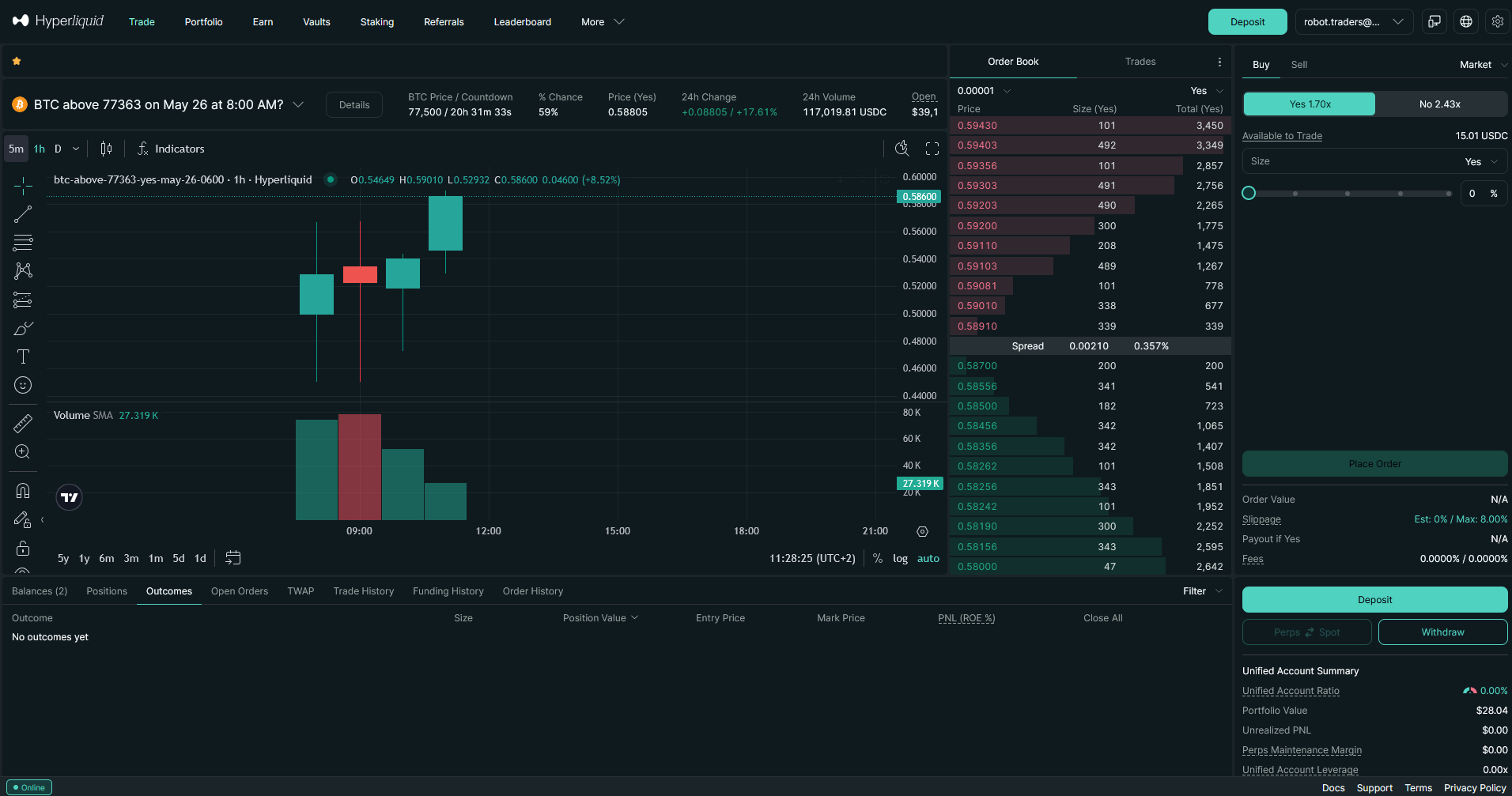Select the trend line drawing tool
Image resolution: width=1512 pixels, height=796 pixels.
[23, 214]
